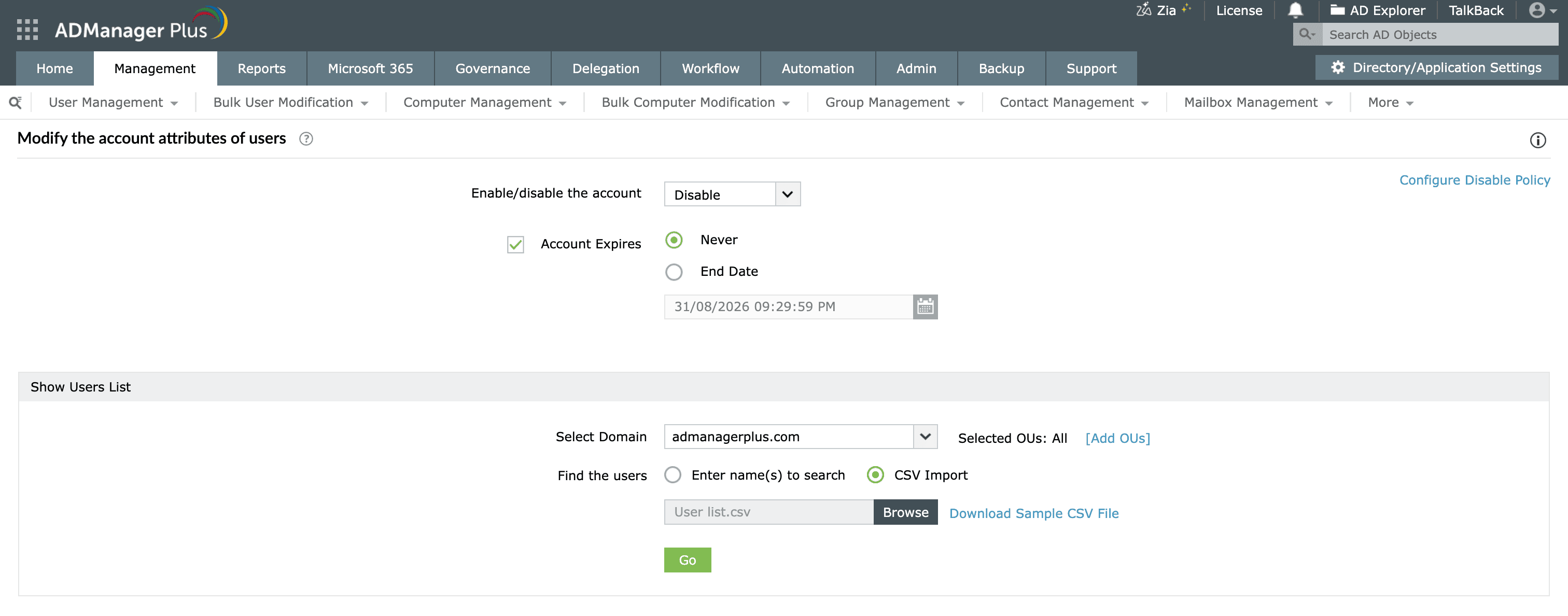Image resolution: width=1568 pixels, height=616 pixels.
Task: Expand the User Management menu
Action: click(113, 102)
